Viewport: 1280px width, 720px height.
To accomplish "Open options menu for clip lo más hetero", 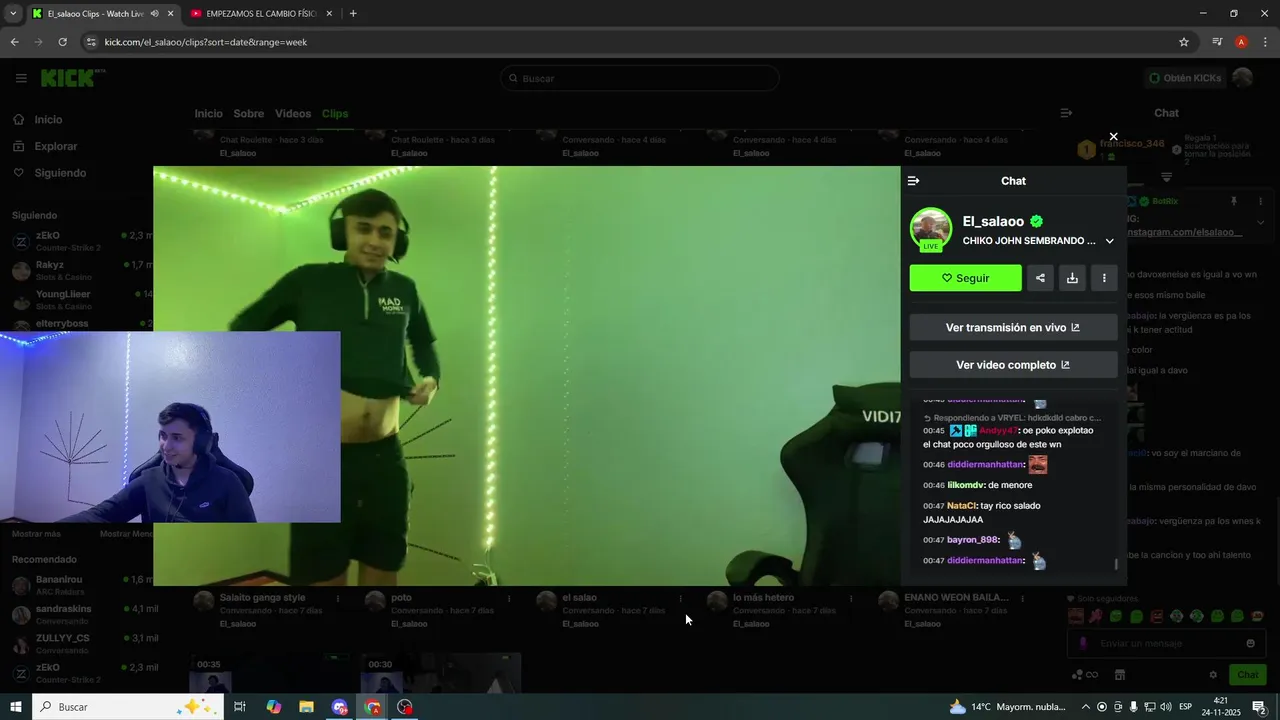I will (851, 598).
